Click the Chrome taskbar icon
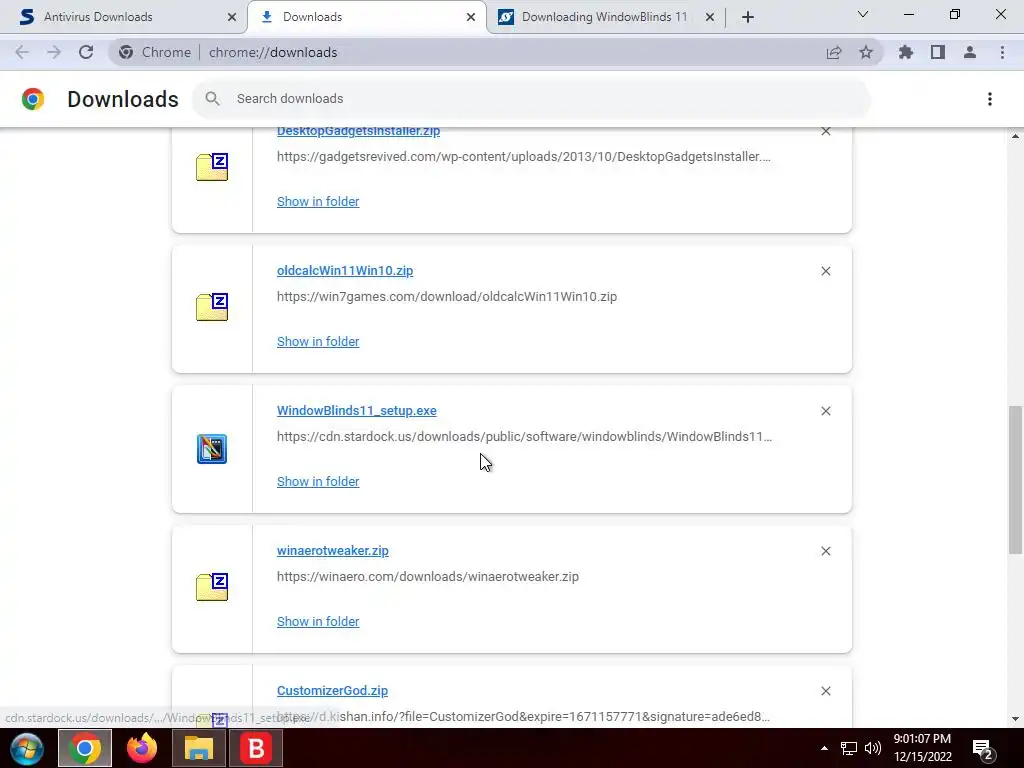Screen dimensions: 1024x768 (x=85, y=748)
